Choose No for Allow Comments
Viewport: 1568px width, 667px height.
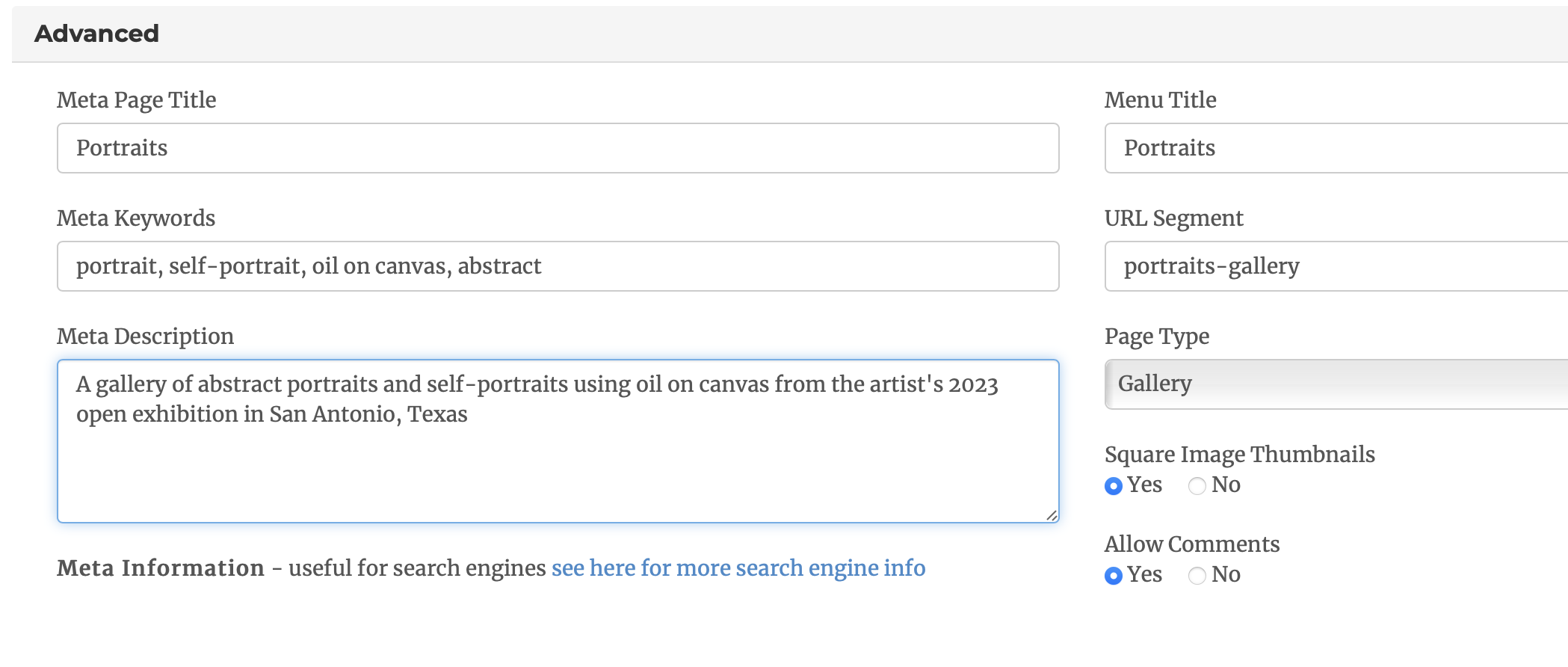[1197, 576]
